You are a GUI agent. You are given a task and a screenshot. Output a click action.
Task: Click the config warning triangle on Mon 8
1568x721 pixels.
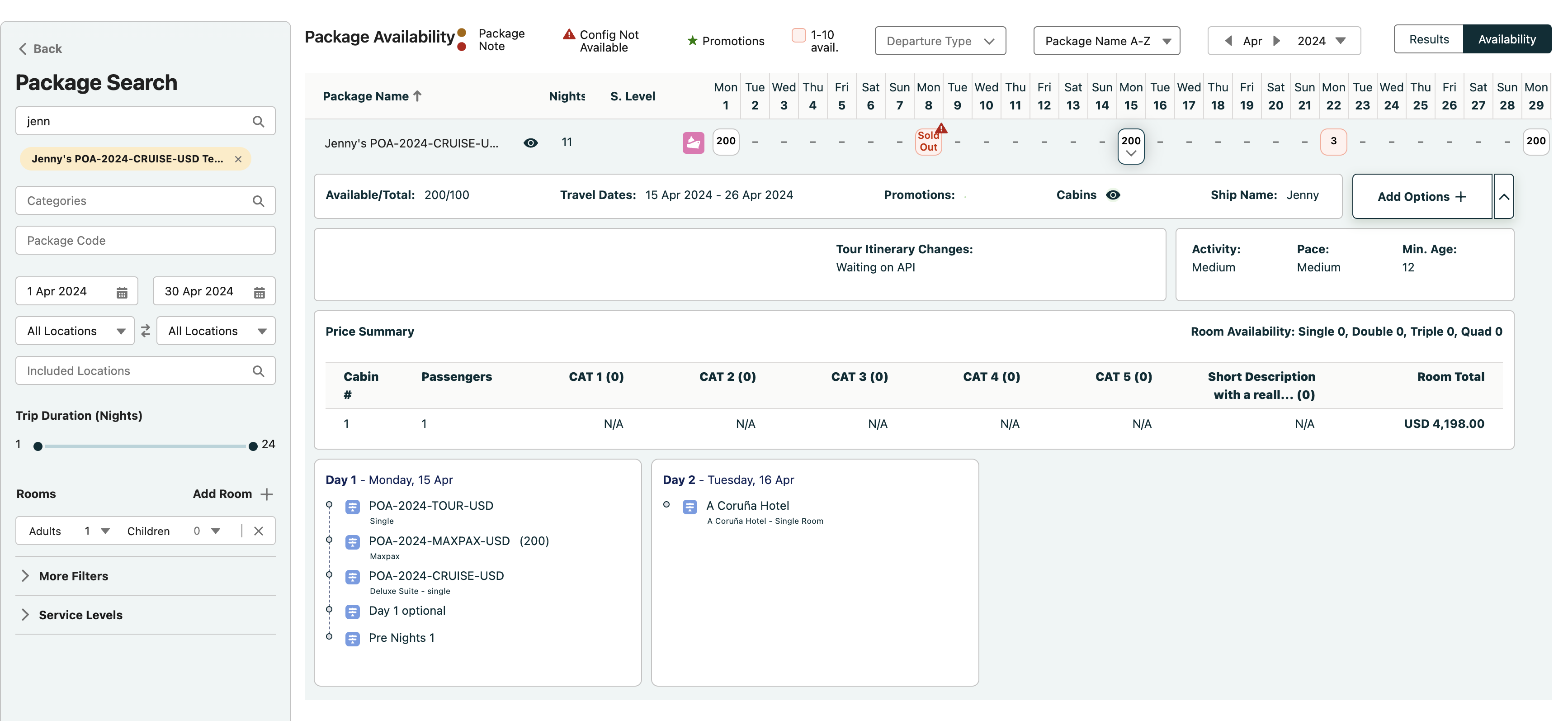click(942, 128)
